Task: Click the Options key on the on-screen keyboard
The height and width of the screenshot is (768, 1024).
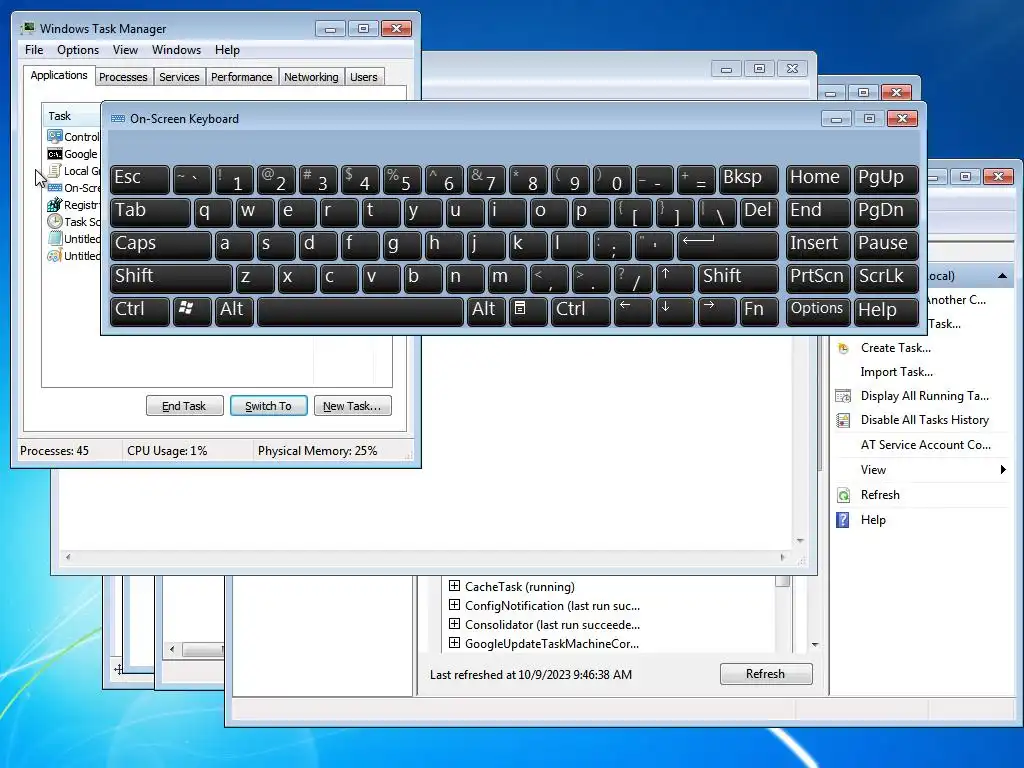Action: pos(817,311)
